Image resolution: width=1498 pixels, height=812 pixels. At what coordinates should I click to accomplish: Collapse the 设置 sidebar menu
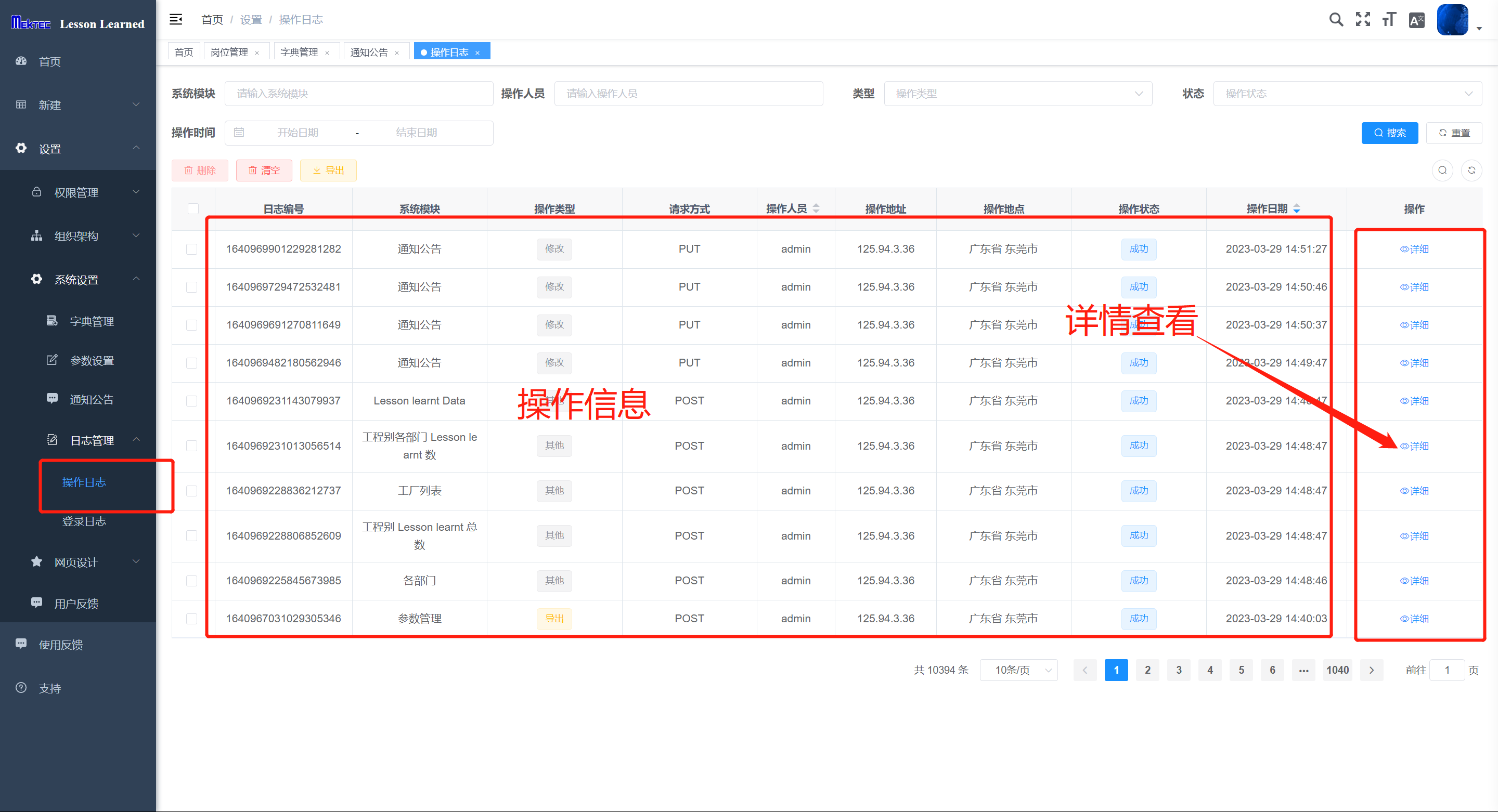79,148
